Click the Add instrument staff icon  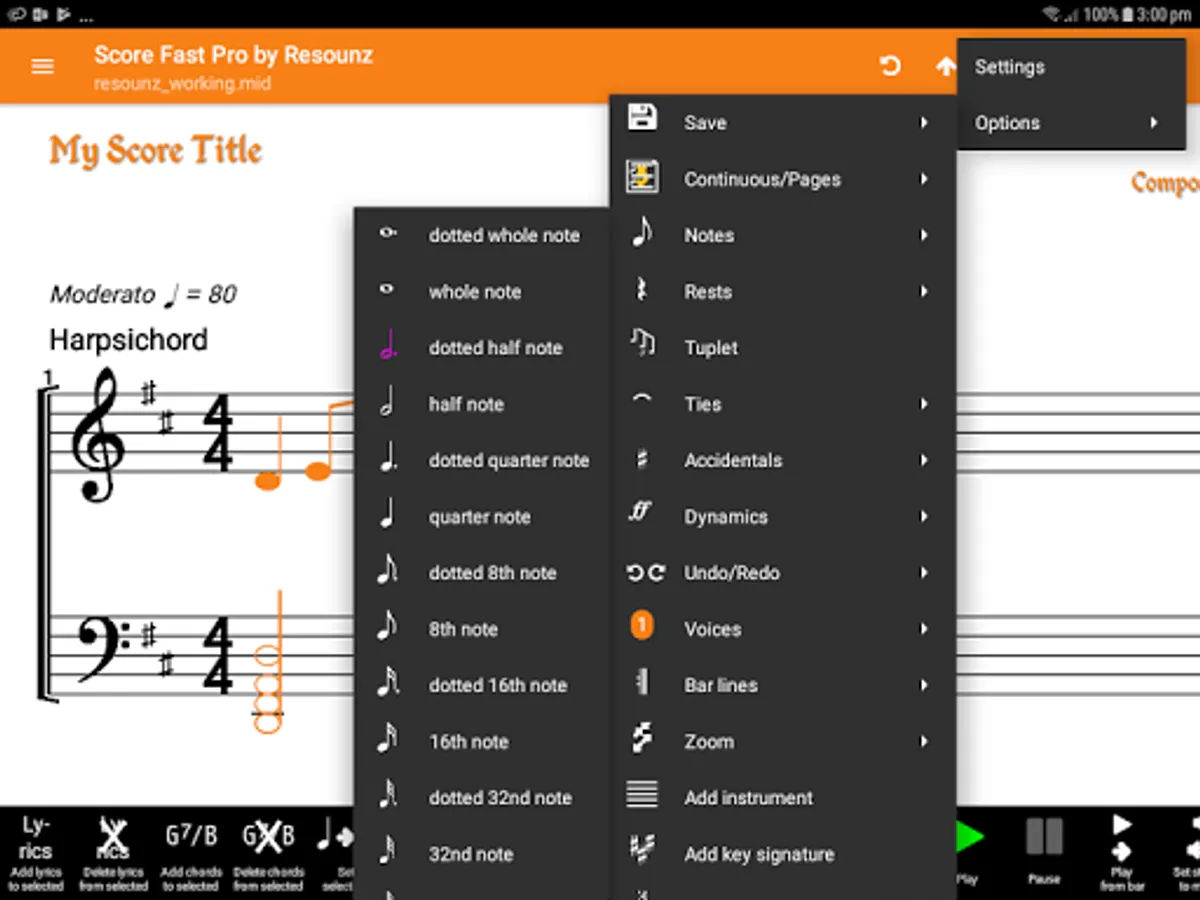642,795
